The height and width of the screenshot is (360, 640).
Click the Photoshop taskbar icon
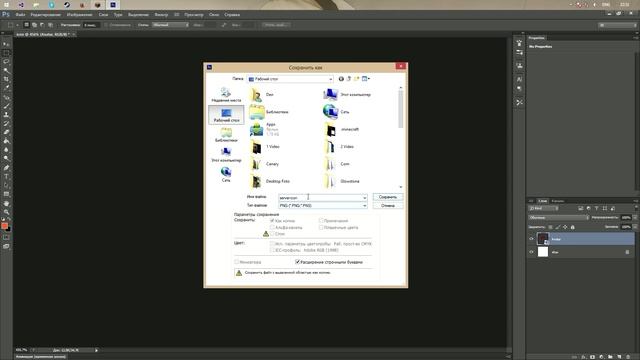(113, 4)
